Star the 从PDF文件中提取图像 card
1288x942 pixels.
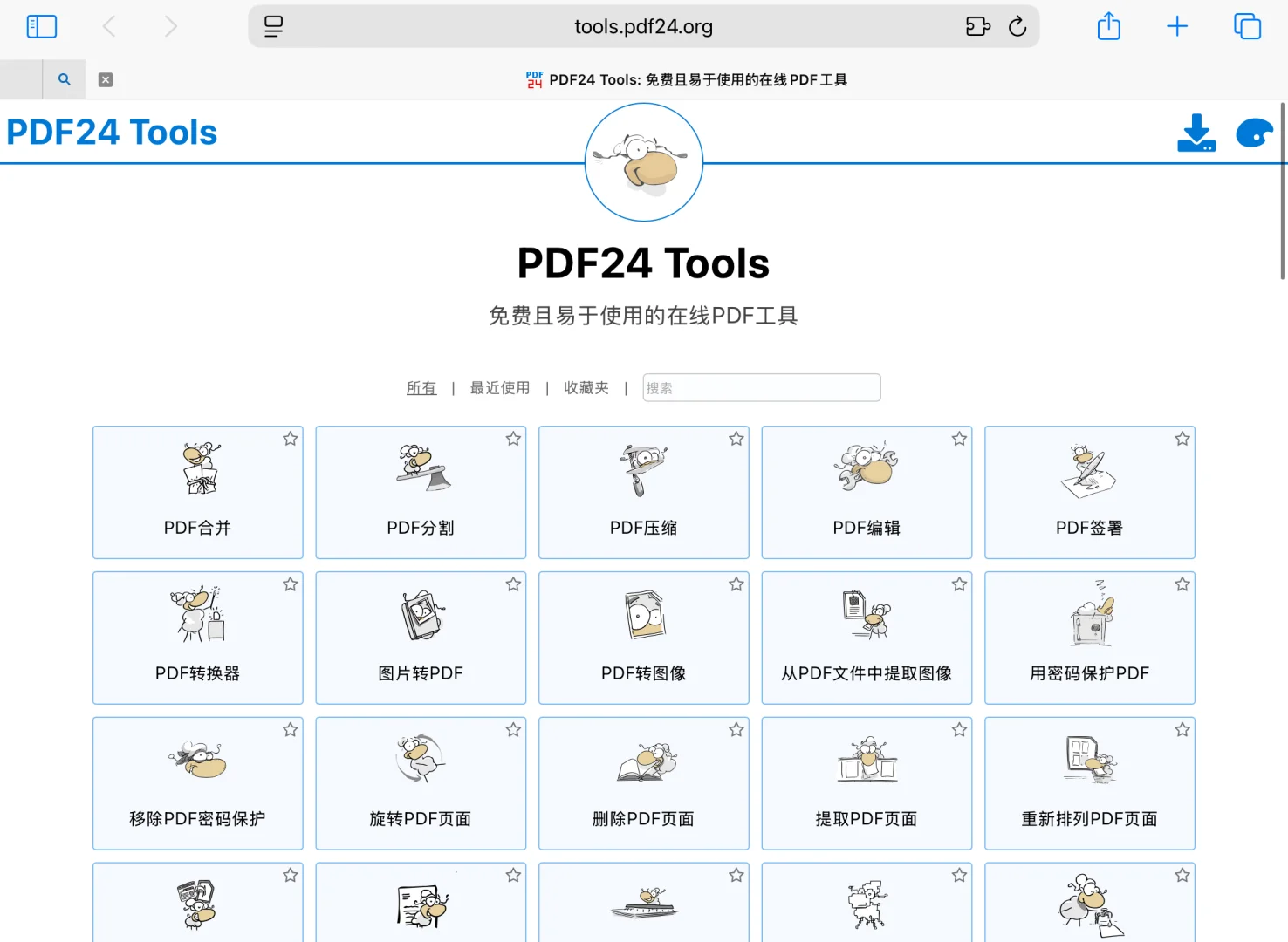tap(959, 584)
